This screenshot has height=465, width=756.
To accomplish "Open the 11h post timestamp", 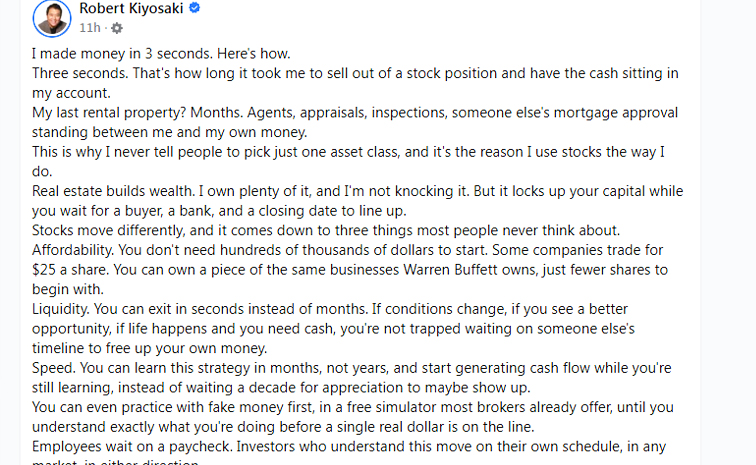I will [x=90, y=28].
